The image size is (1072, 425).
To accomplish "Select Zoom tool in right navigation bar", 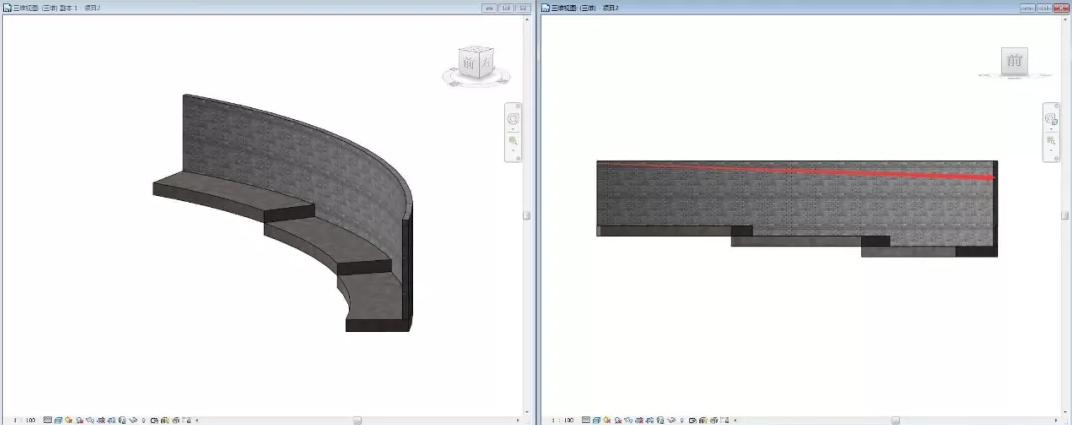I will [1051, 141].
